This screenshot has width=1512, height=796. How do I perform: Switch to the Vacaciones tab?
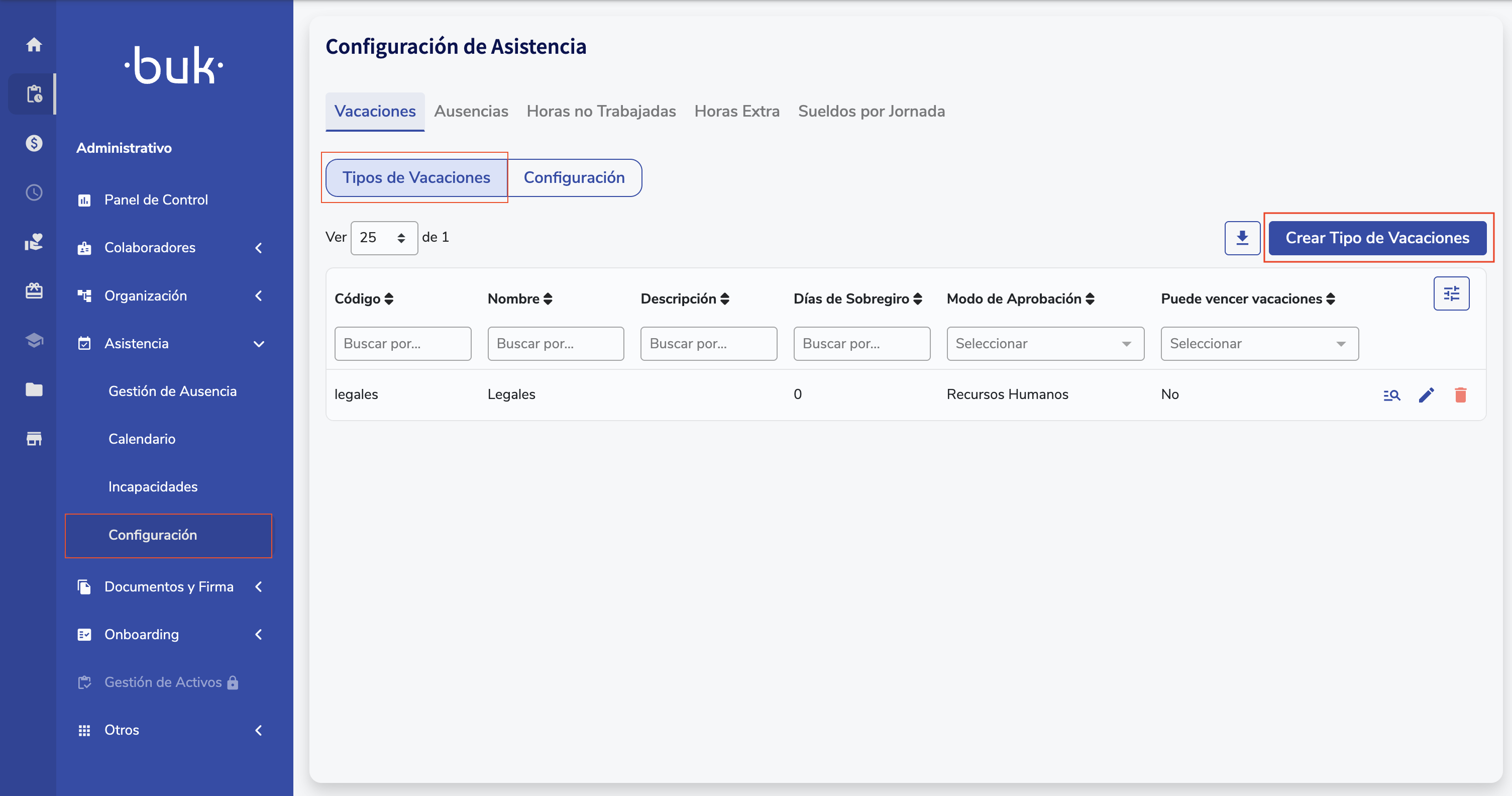[375, 112]
